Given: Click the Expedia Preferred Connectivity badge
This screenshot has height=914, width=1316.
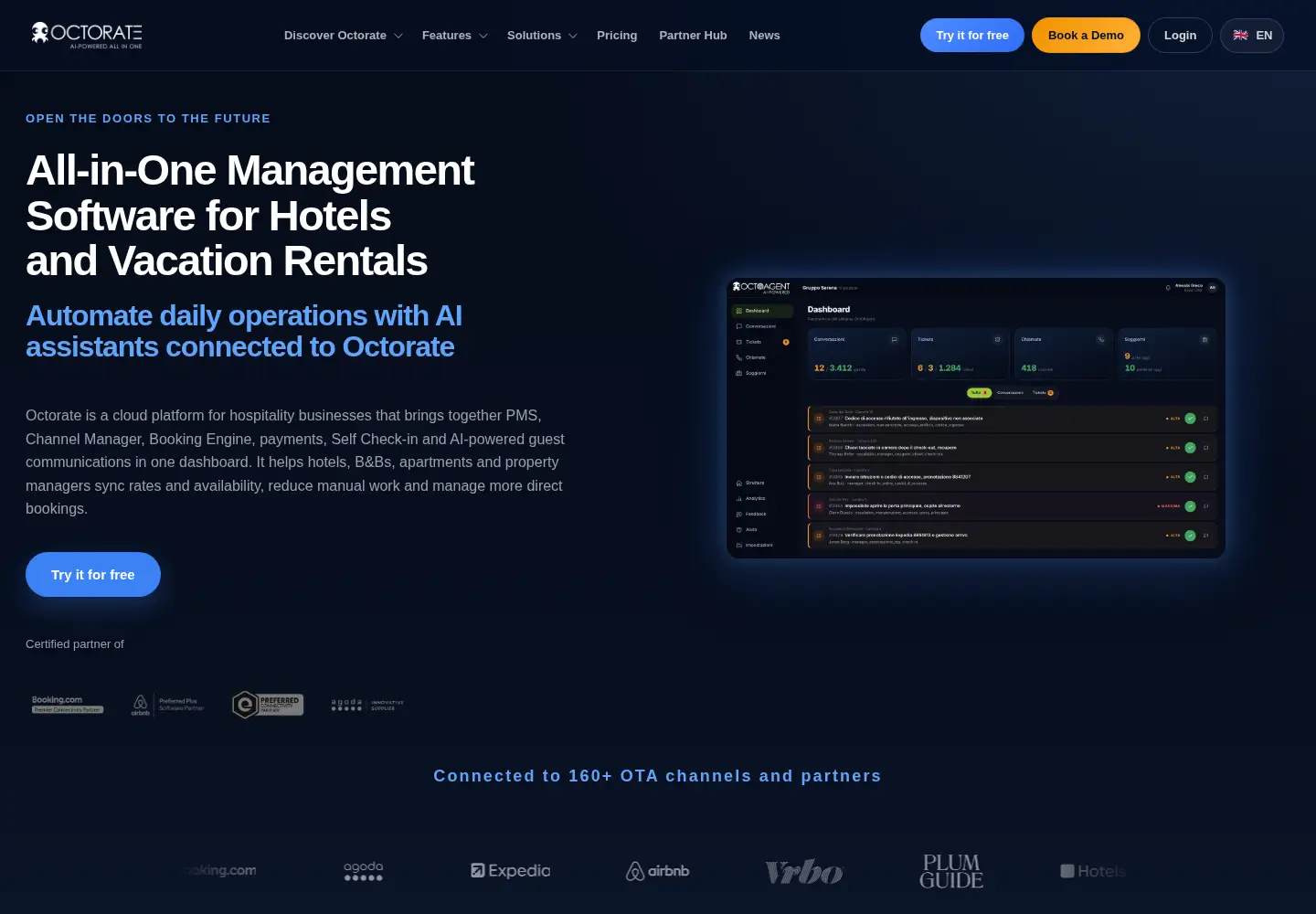Looking at the screenshot, I should (268, 705).
